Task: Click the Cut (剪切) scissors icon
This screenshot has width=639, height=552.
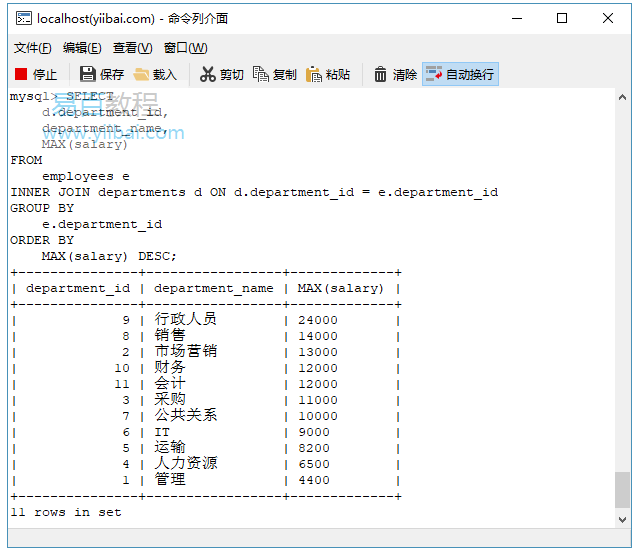Action: pos(208,74)
